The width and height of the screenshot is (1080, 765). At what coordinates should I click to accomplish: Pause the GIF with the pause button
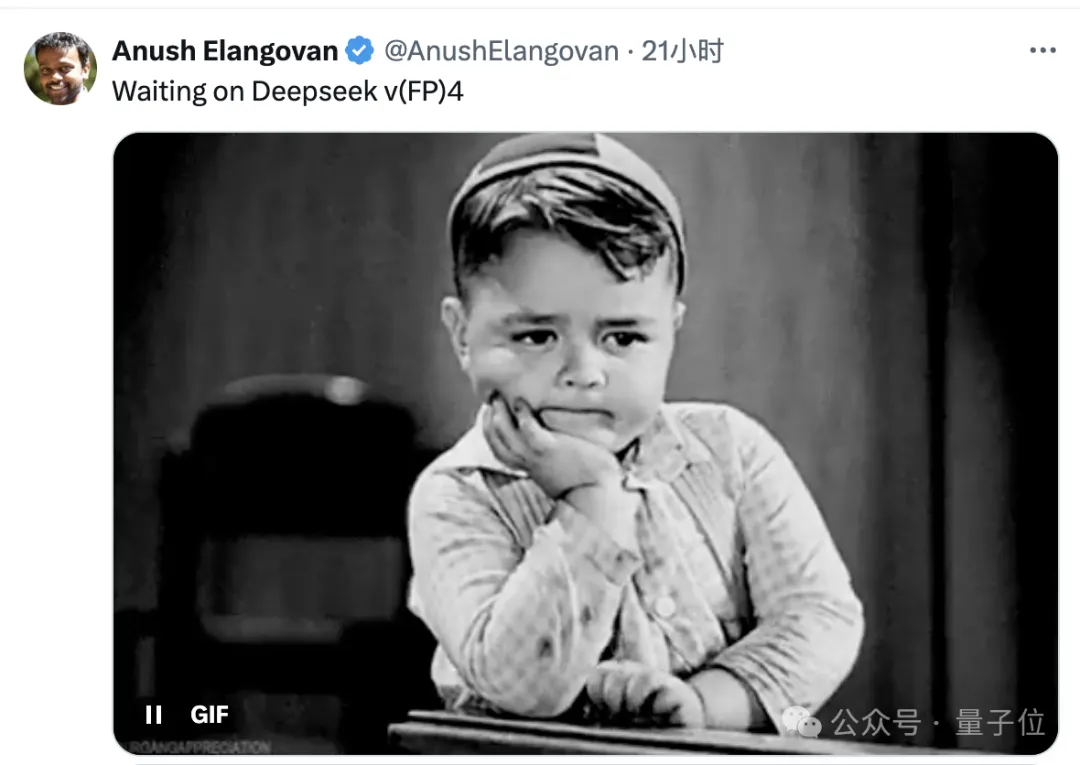(x=154, y=715)
